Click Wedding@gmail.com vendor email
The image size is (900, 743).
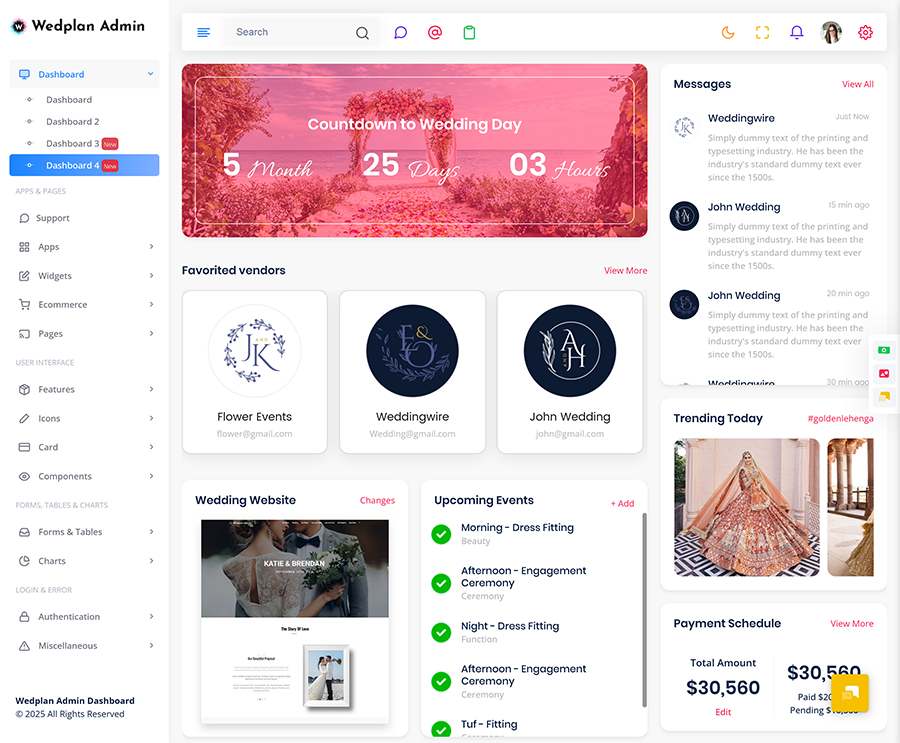(412, 434)
